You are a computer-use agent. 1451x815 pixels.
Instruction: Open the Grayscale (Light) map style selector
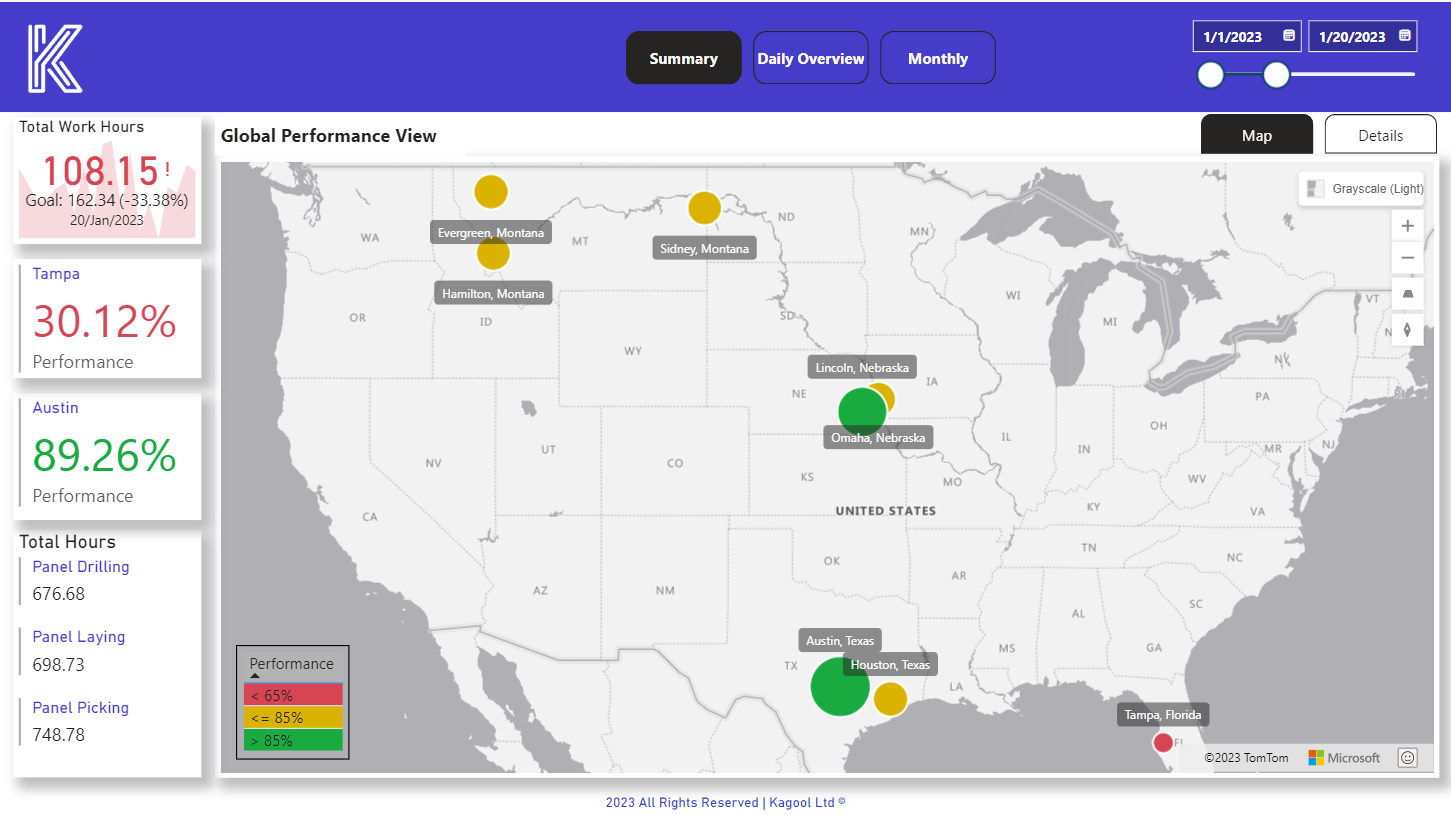[1361, 189]
